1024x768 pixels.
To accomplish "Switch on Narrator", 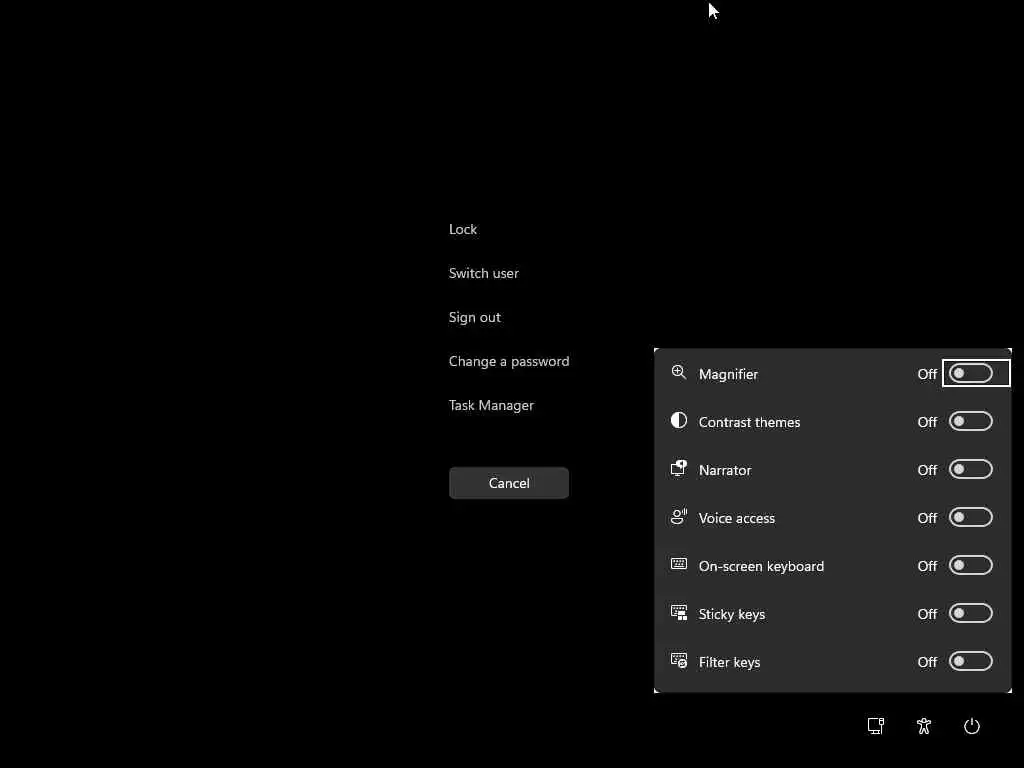I will coord(971,470).
